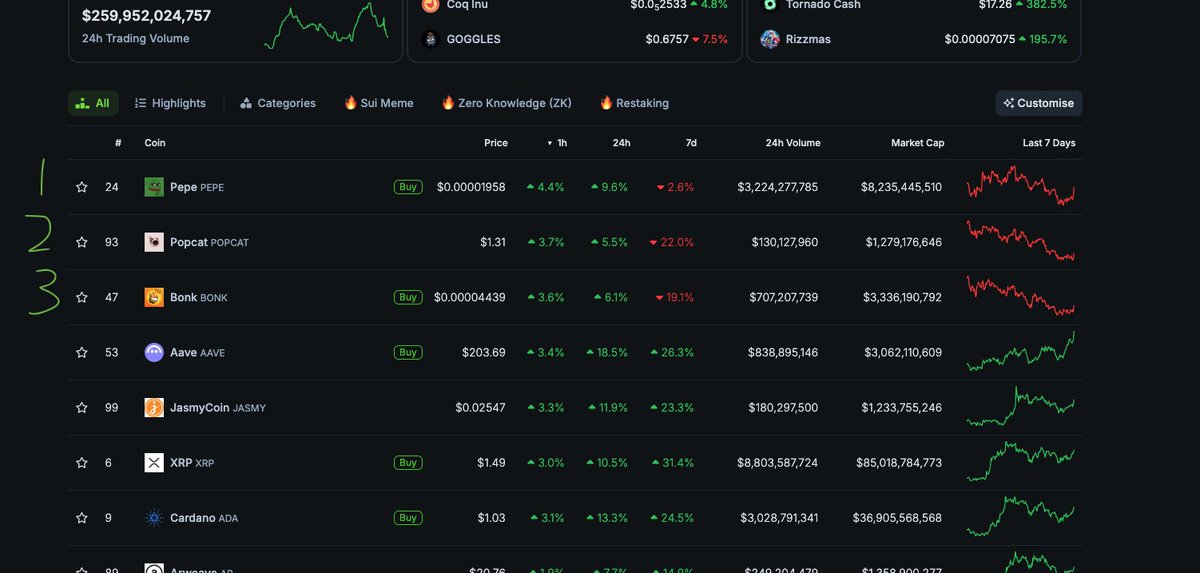
Task: Sort by the Price column header
Action: 496,143
